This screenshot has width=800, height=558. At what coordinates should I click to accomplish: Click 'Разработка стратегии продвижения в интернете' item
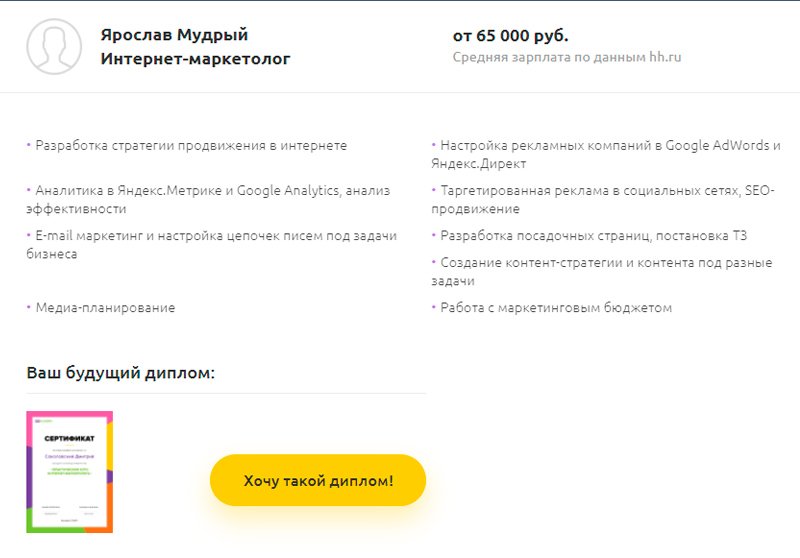point(187,146)
